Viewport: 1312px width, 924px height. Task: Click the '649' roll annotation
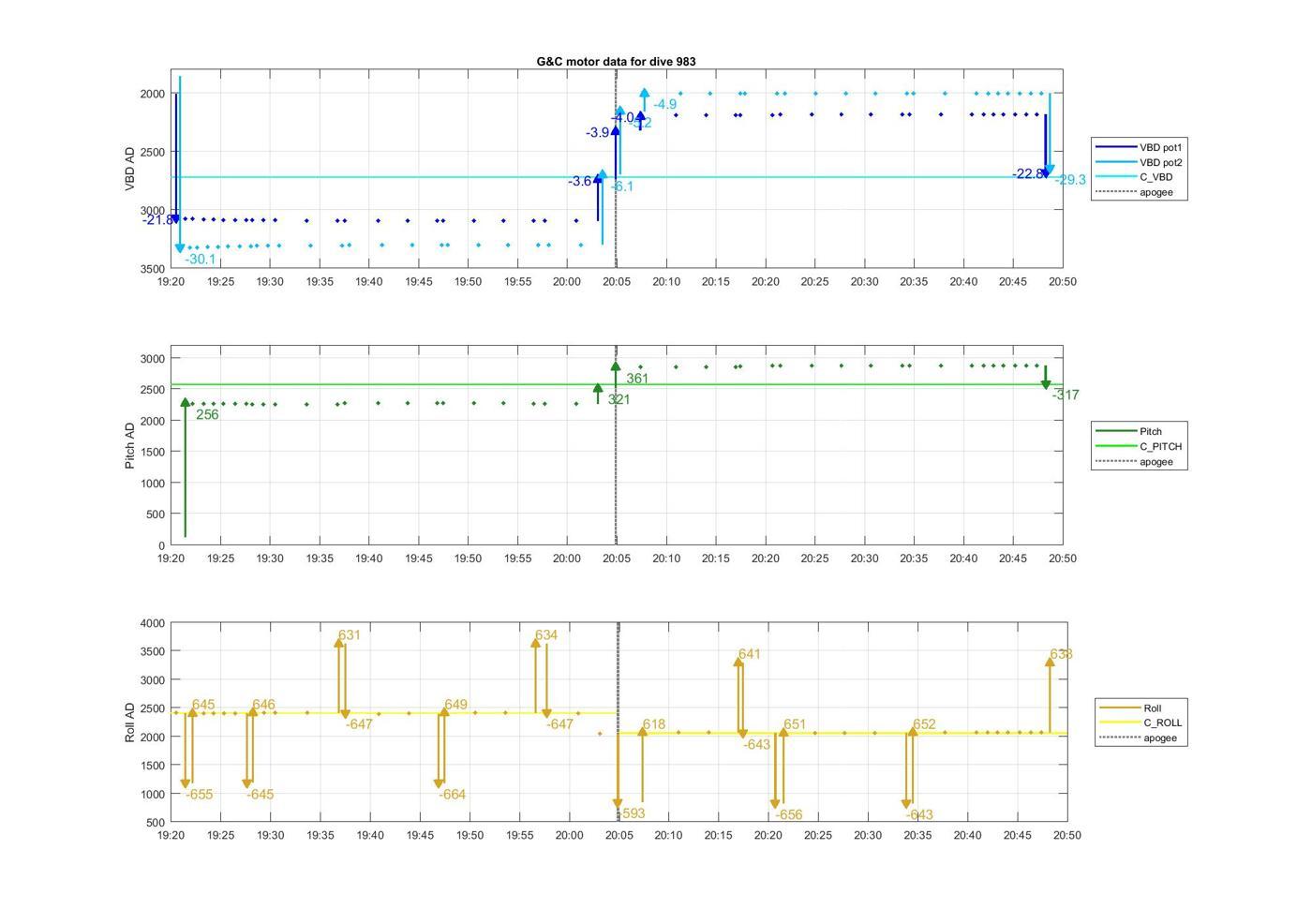tap(455, 705)
